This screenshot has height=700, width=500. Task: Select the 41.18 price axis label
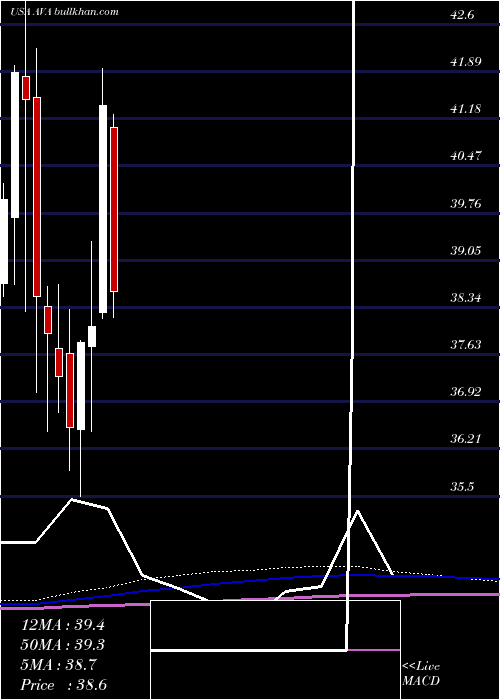(466, 109)
